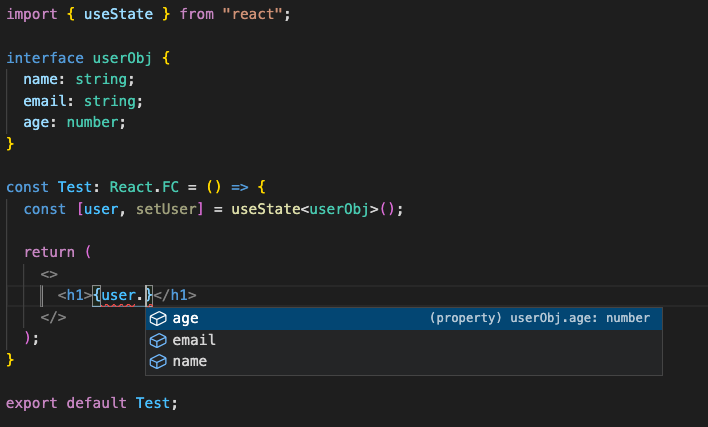Click the "react" module string
The width and height of the screenshot is (708, 427).
coord(253,14)
